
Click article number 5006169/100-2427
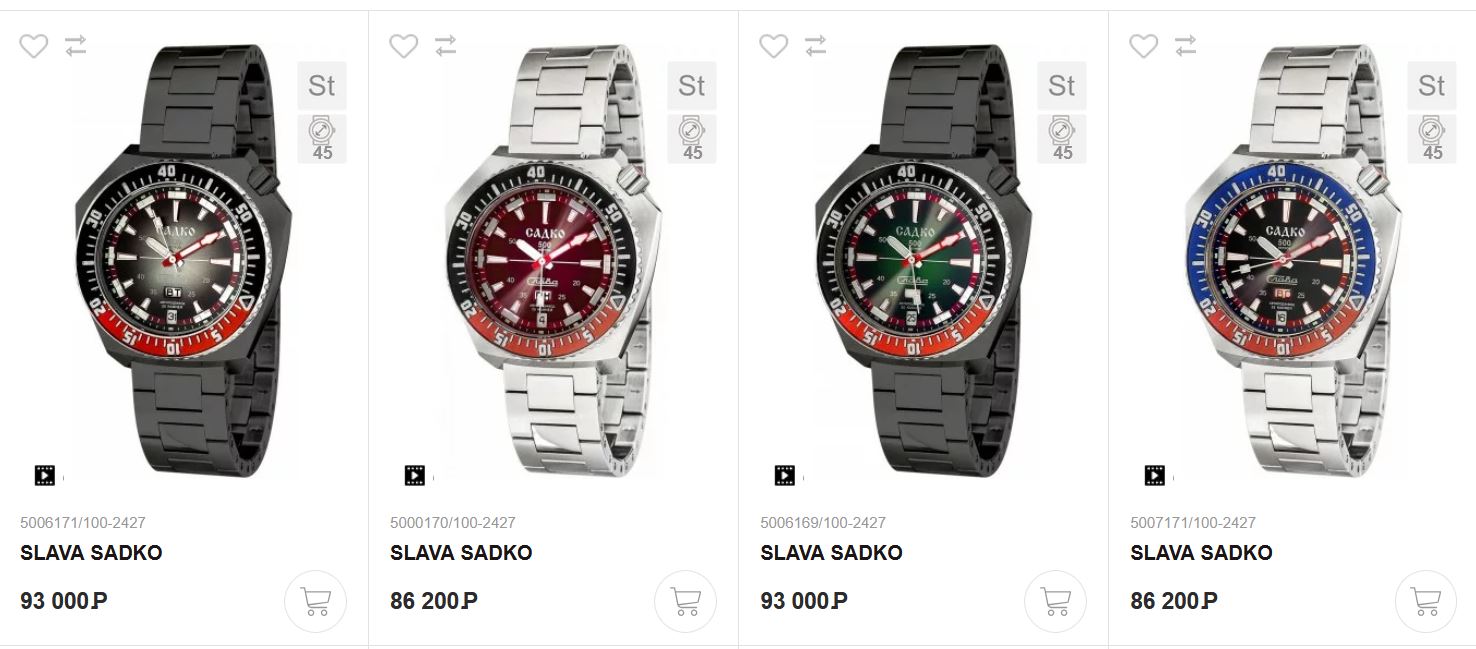(823, 522)
